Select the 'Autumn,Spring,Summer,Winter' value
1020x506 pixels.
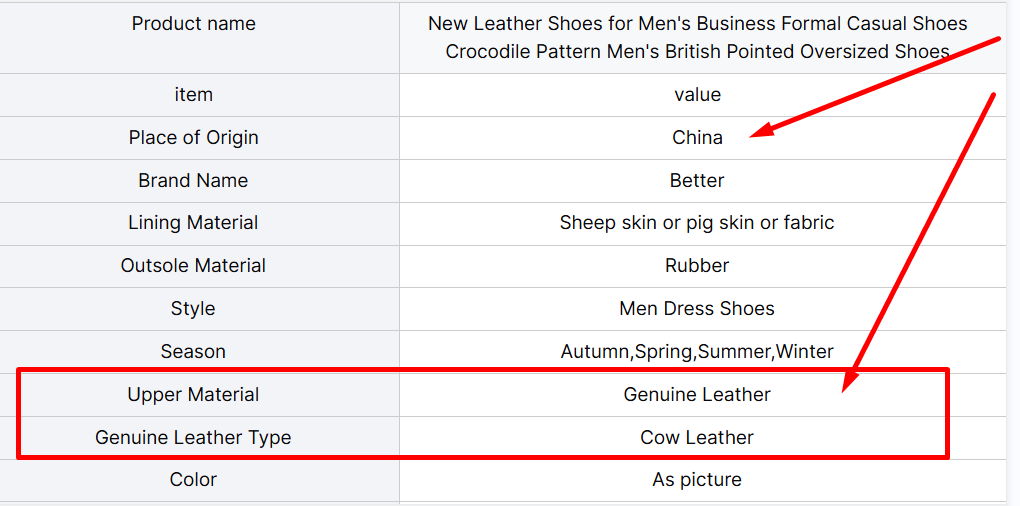697,352
